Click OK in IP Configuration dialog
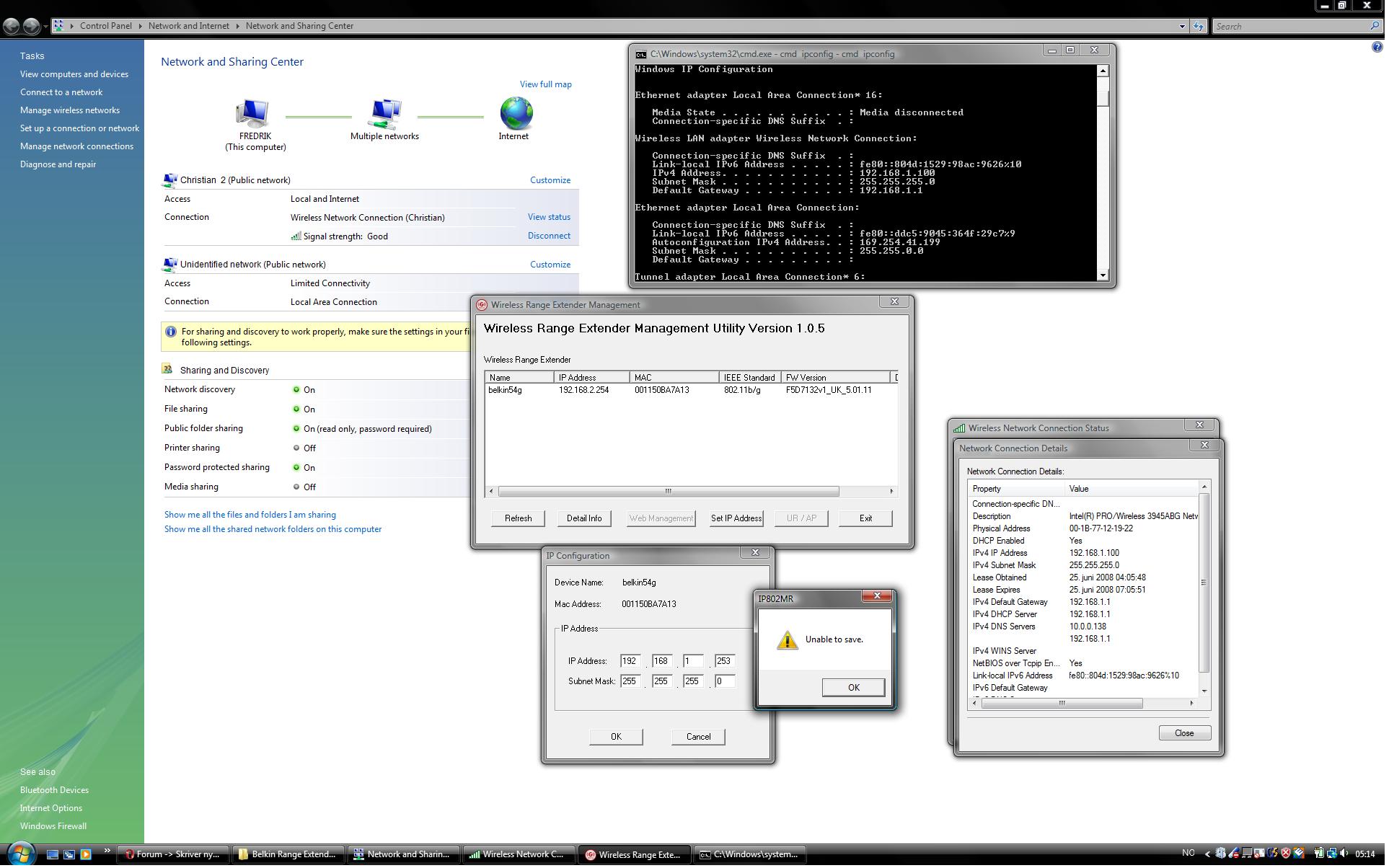The width and height of the screenshot is (1389, 868). 617,738
